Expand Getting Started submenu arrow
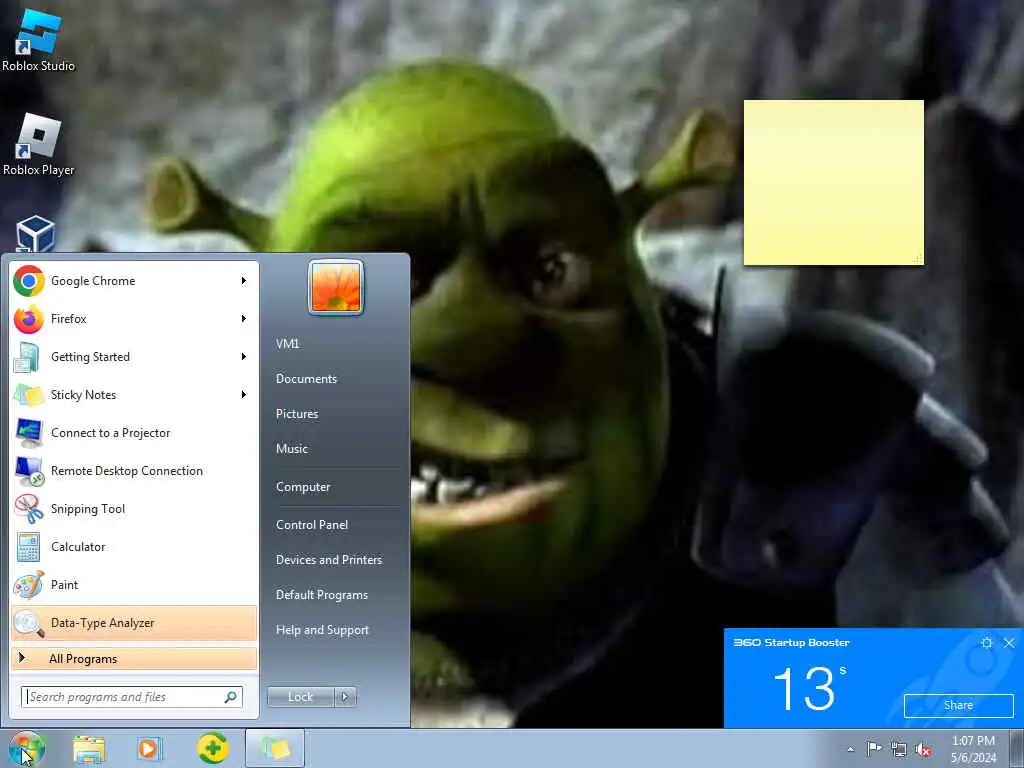Image resolution: width=1024 pixels, height=768 pixels. 244,357
